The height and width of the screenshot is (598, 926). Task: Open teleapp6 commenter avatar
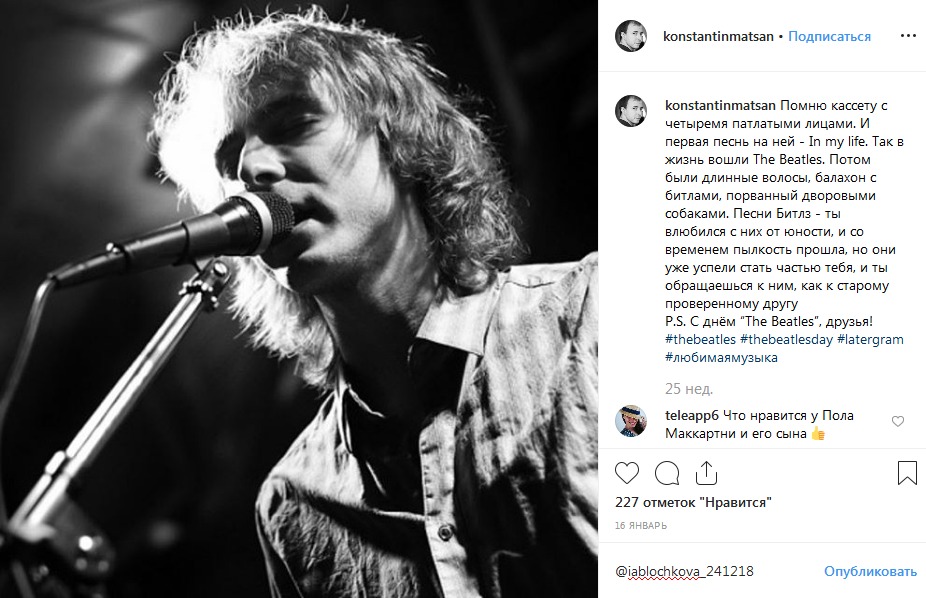(x=631, y=421)
